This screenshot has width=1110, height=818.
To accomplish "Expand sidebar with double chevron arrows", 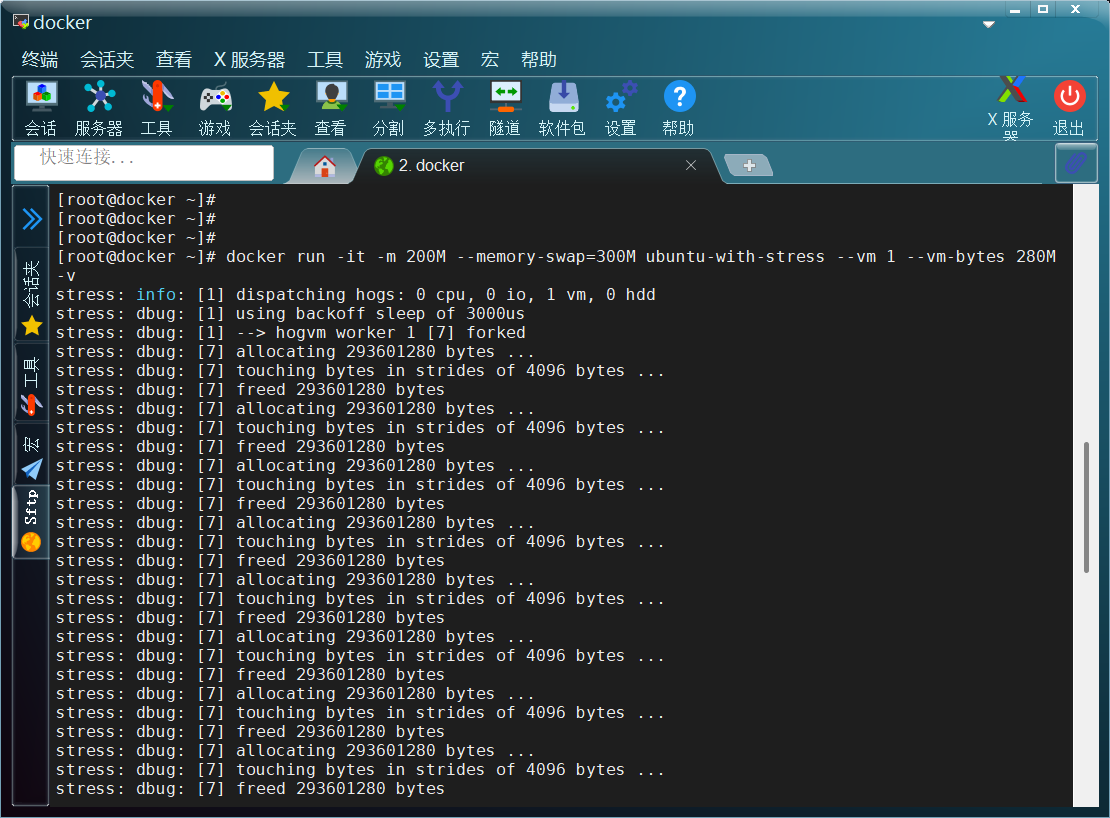I will point(32,219).
